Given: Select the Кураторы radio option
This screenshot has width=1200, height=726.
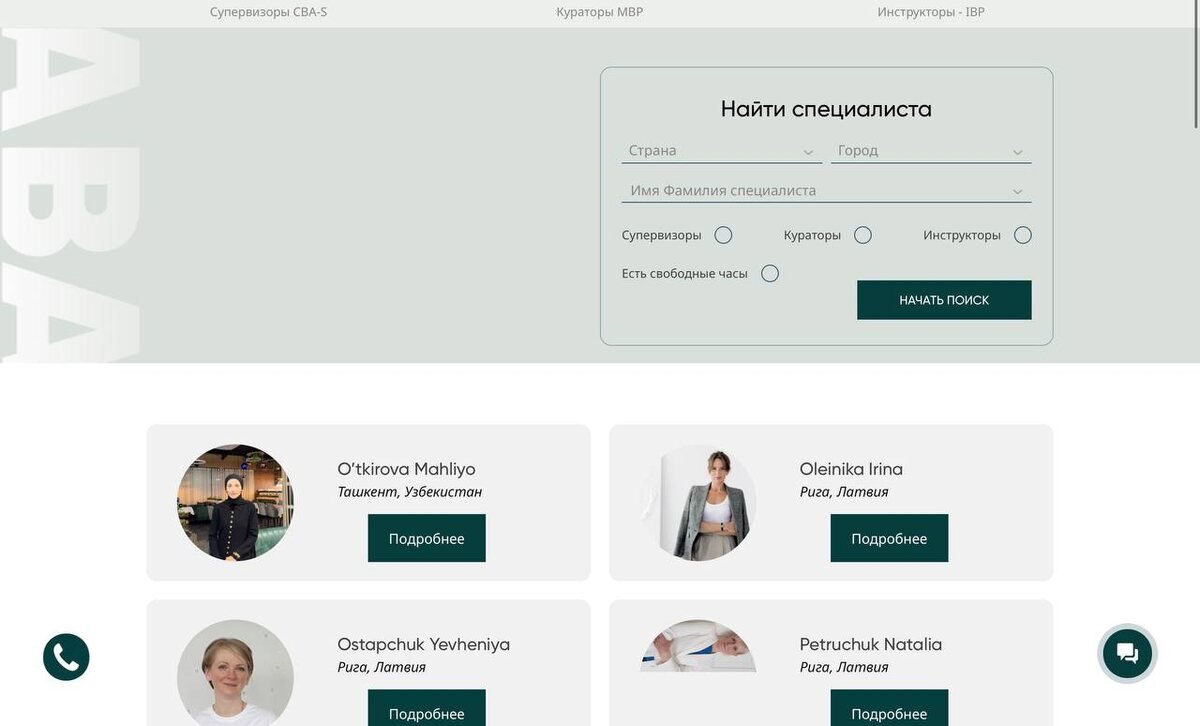Looking at the screenshot, I should coord(863,235).
